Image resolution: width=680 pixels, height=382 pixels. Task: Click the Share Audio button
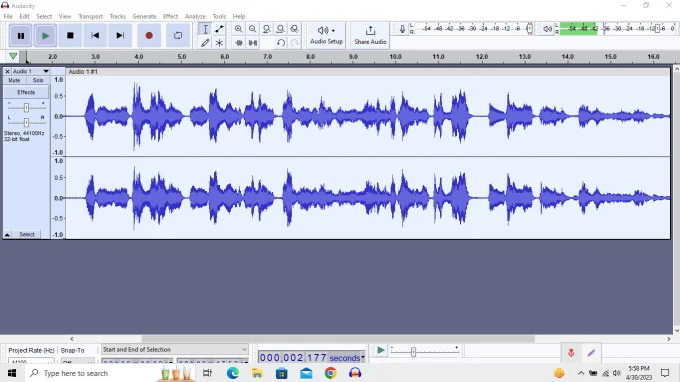[x=370, y=35]
